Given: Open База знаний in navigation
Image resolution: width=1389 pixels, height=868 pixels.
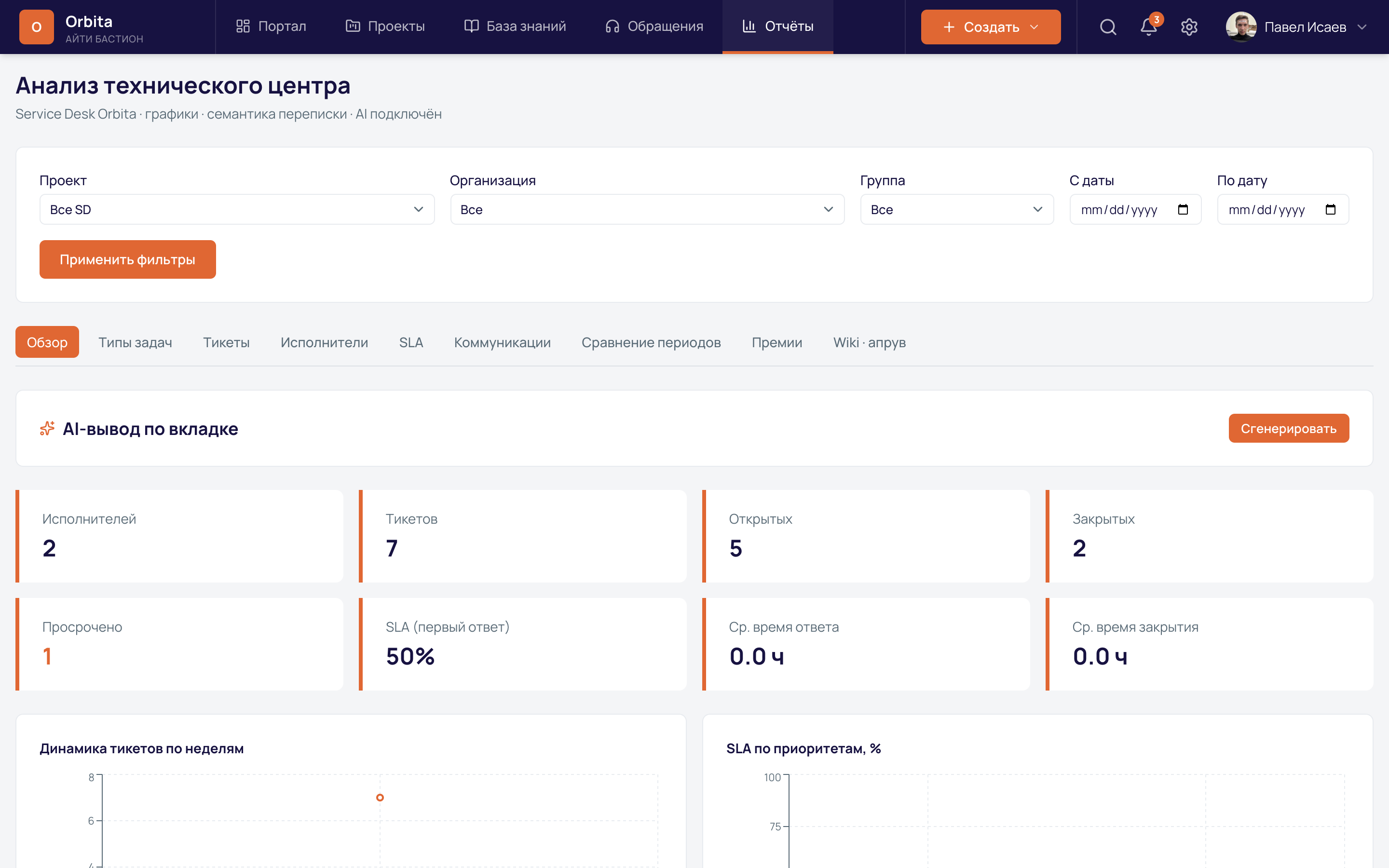Looking at the screenshot, I should tap(515, 27).
